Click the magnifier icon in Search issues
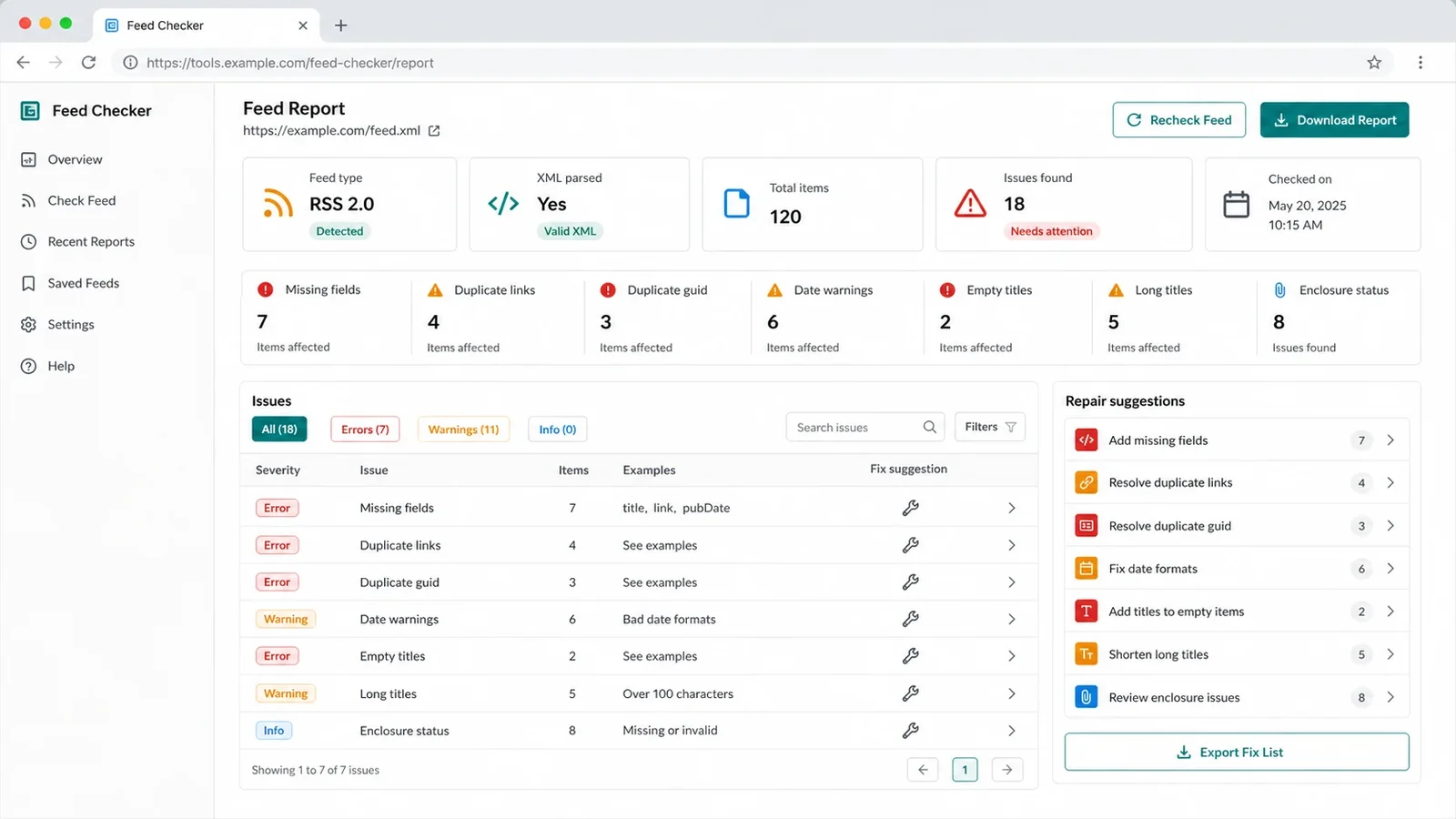1456x819 pixels. coord(929,427)
